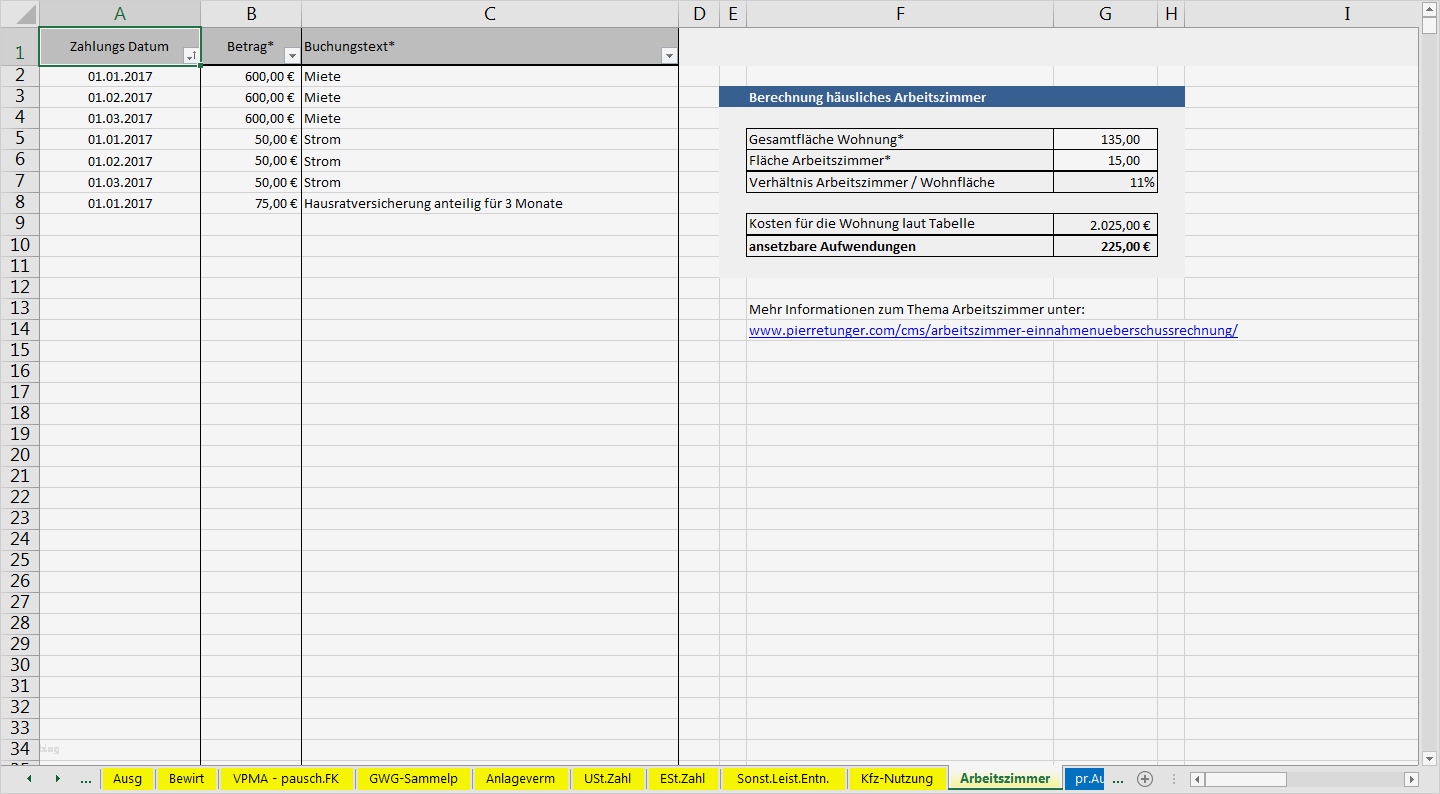1440x794 pixels.
Task: Select row header 8 for the Hausratversicherung entry
Action: click(x=18, y=203)
